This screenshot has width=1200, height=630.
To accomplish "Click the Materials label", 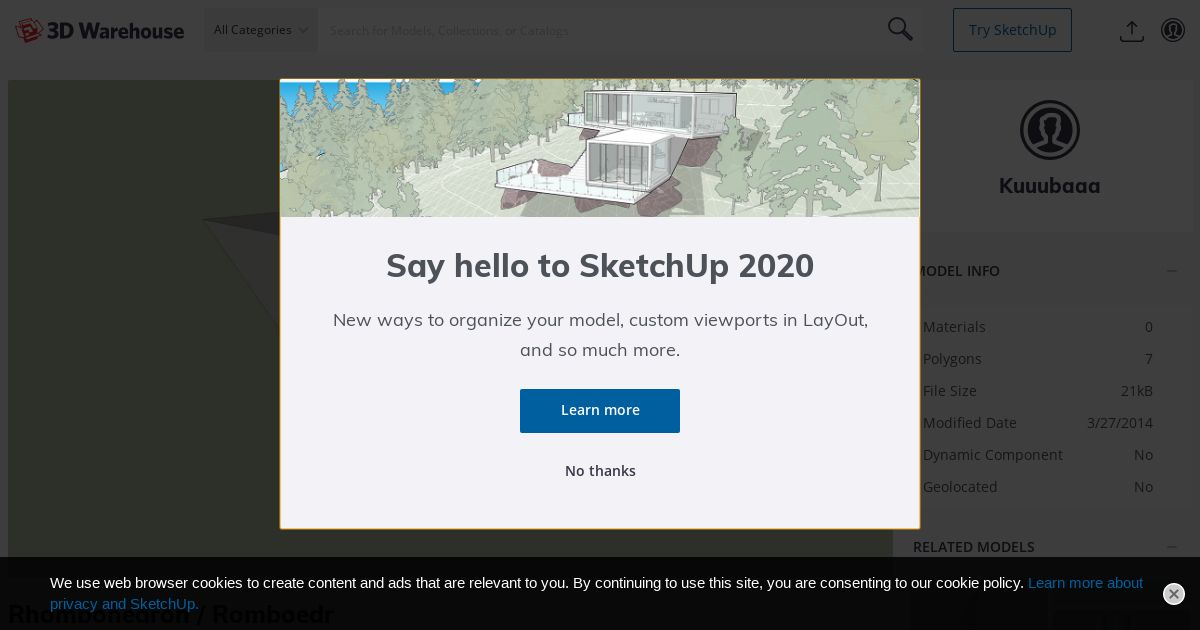I will 954,327.
